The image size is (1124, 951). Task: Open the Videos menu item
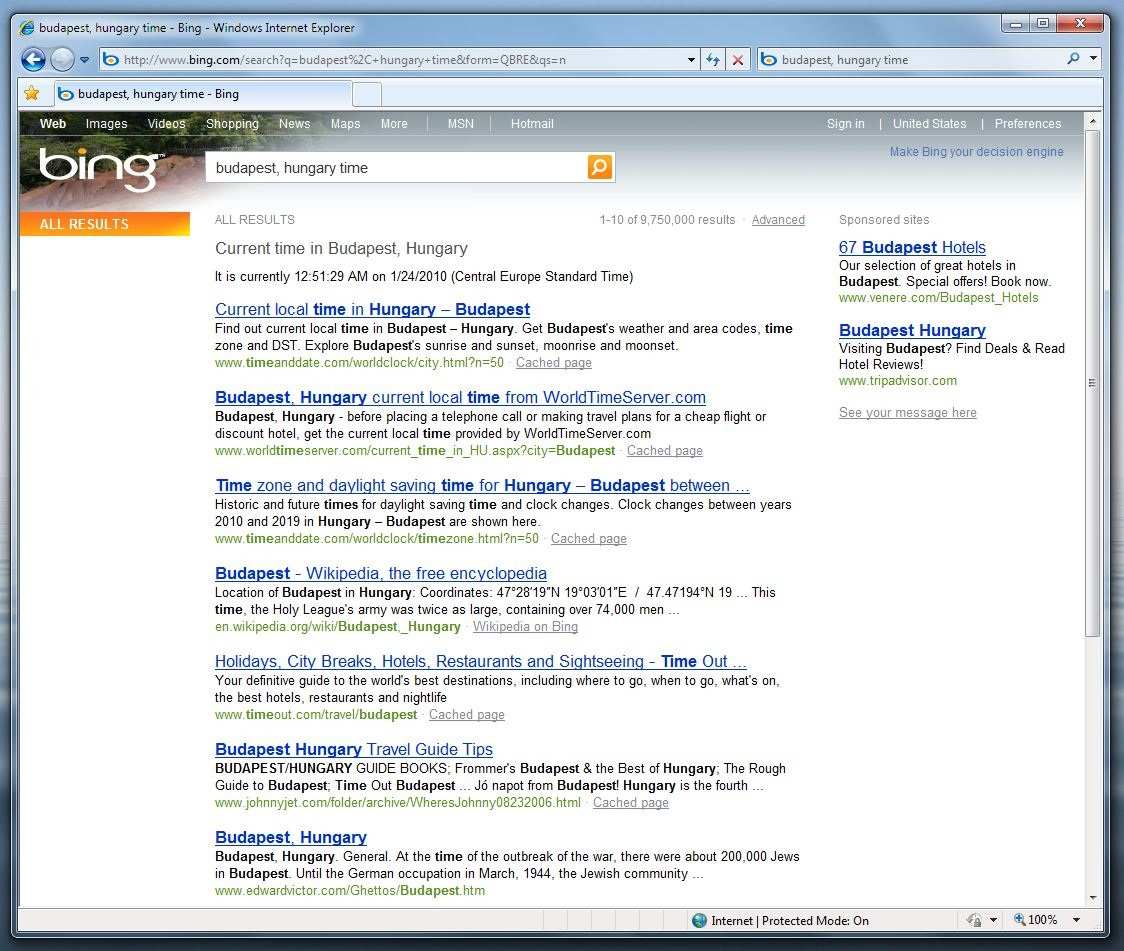click(166, 123)
